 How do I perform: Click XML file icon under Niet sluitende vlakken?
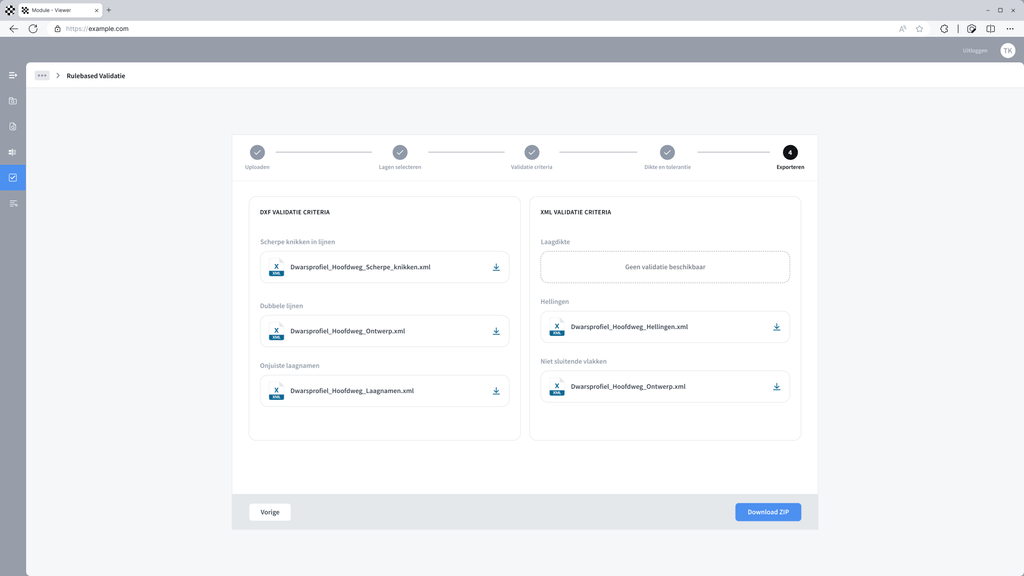(x=556, y=387)
